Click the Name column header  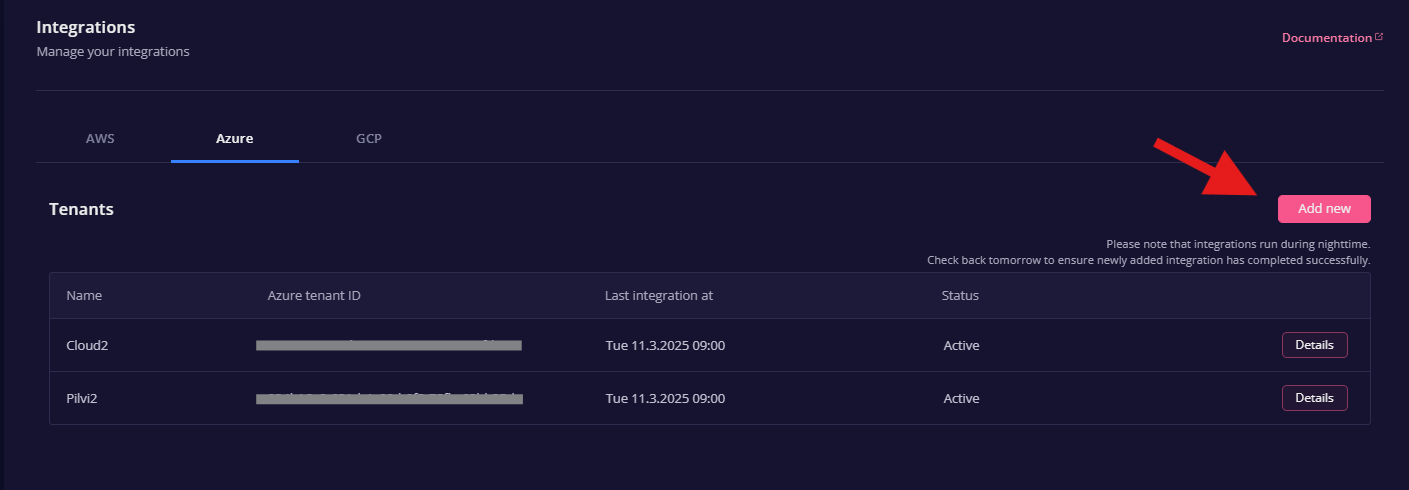click(x=84, y=296)
